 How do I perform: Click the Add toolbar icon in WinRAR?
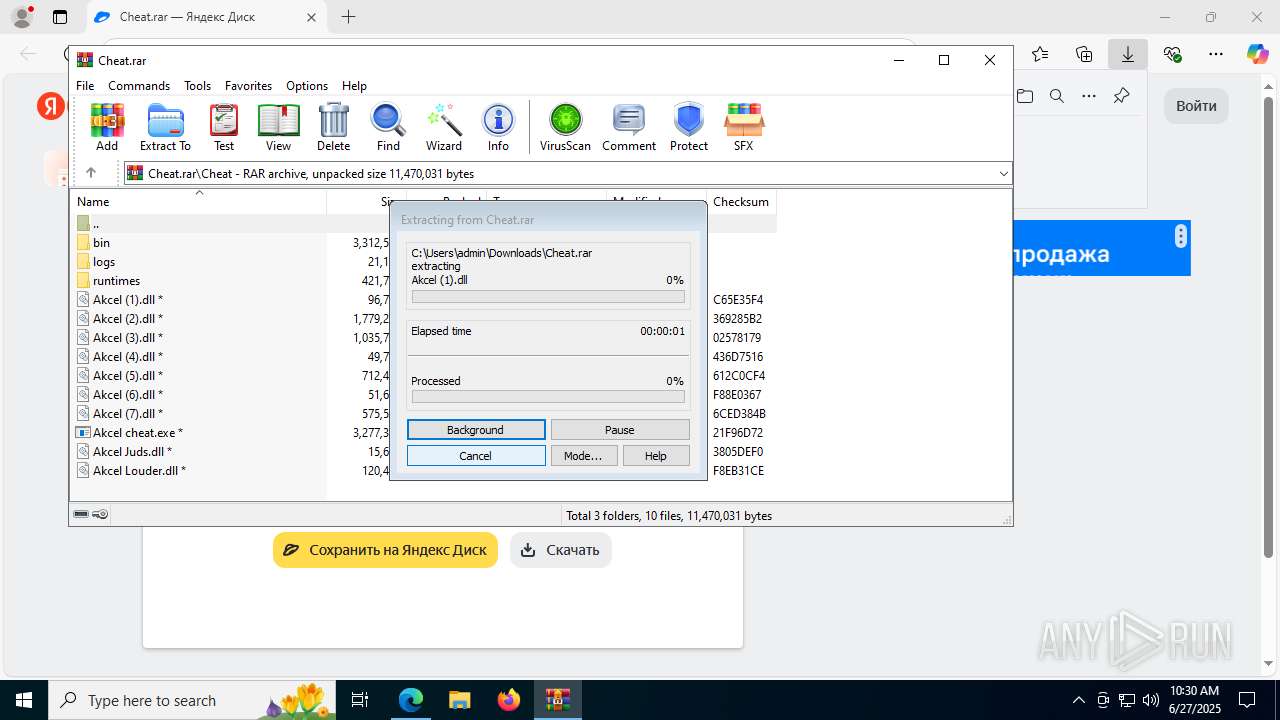(x=107, y=127)
